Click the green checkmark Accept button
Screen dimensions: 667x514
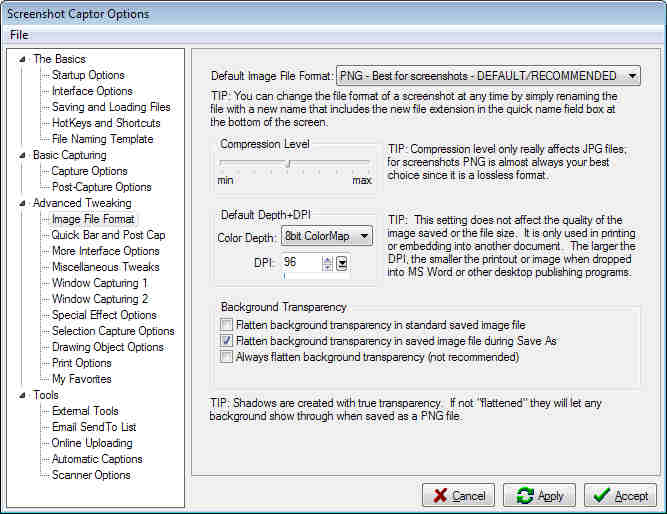pyautogui.click(x=620, y=495)
